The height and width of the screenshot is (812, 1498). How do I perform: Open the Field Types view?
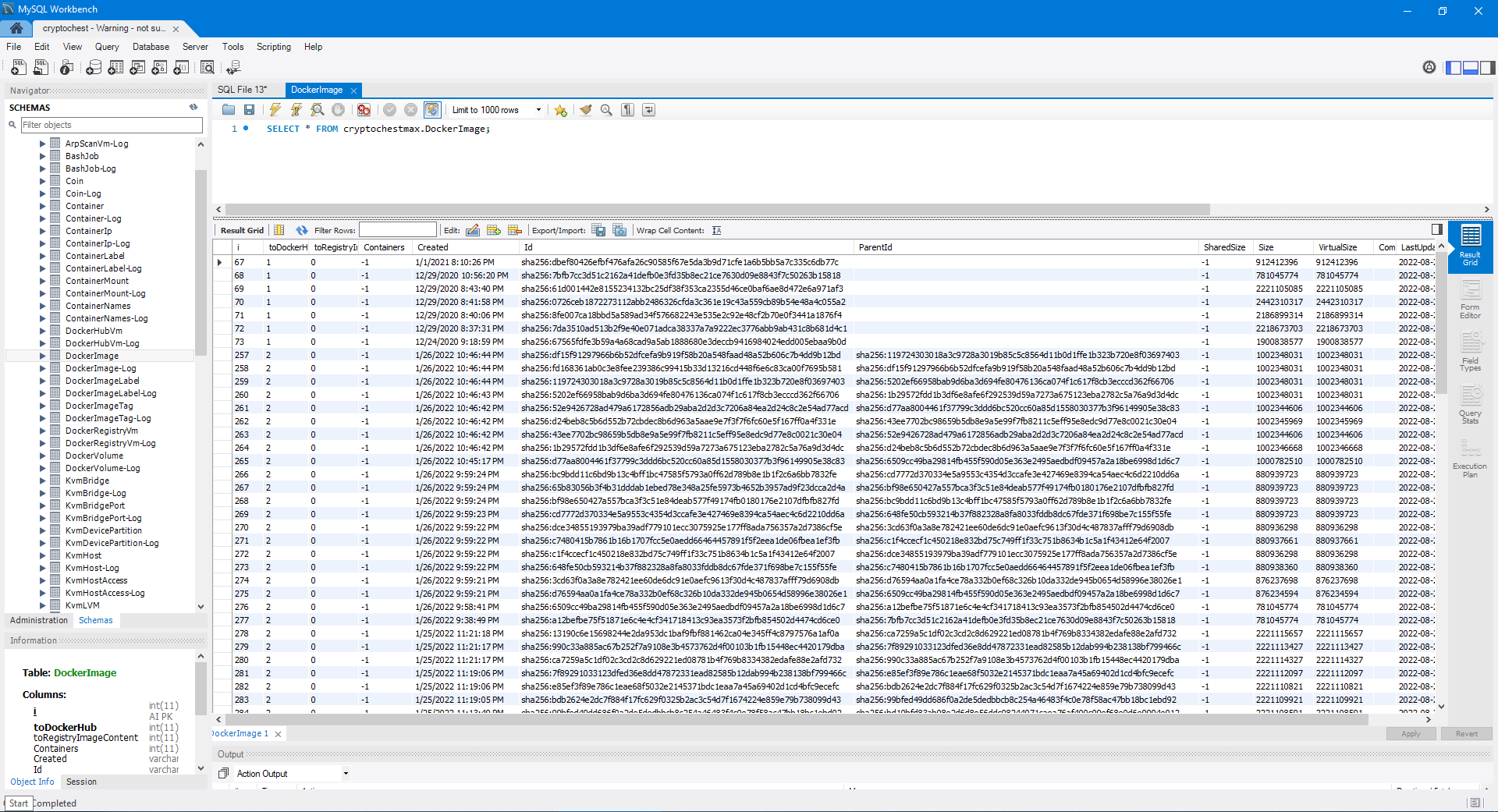click(1471, 353)
